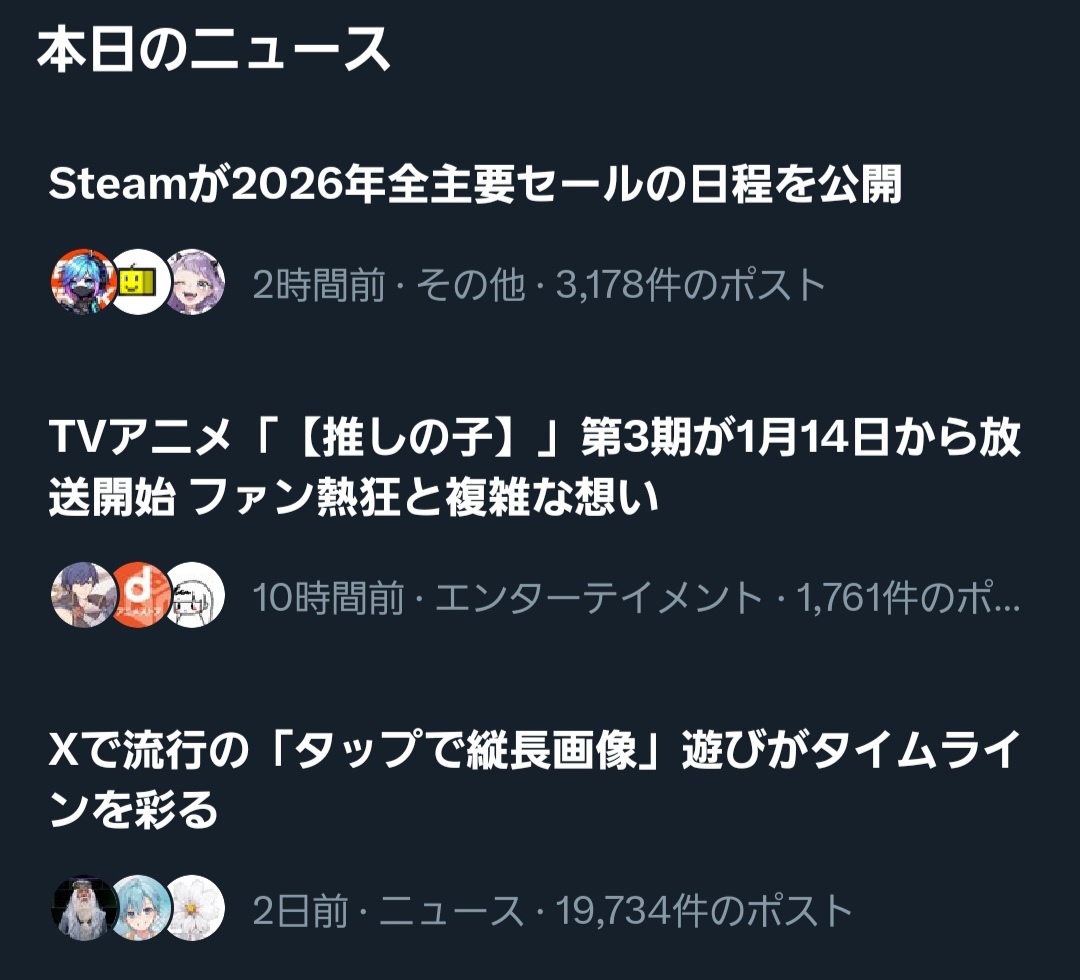Click the second line ファン熱狂と複雑な想い
Viewport: 1080px width, 980px height.
424,498
